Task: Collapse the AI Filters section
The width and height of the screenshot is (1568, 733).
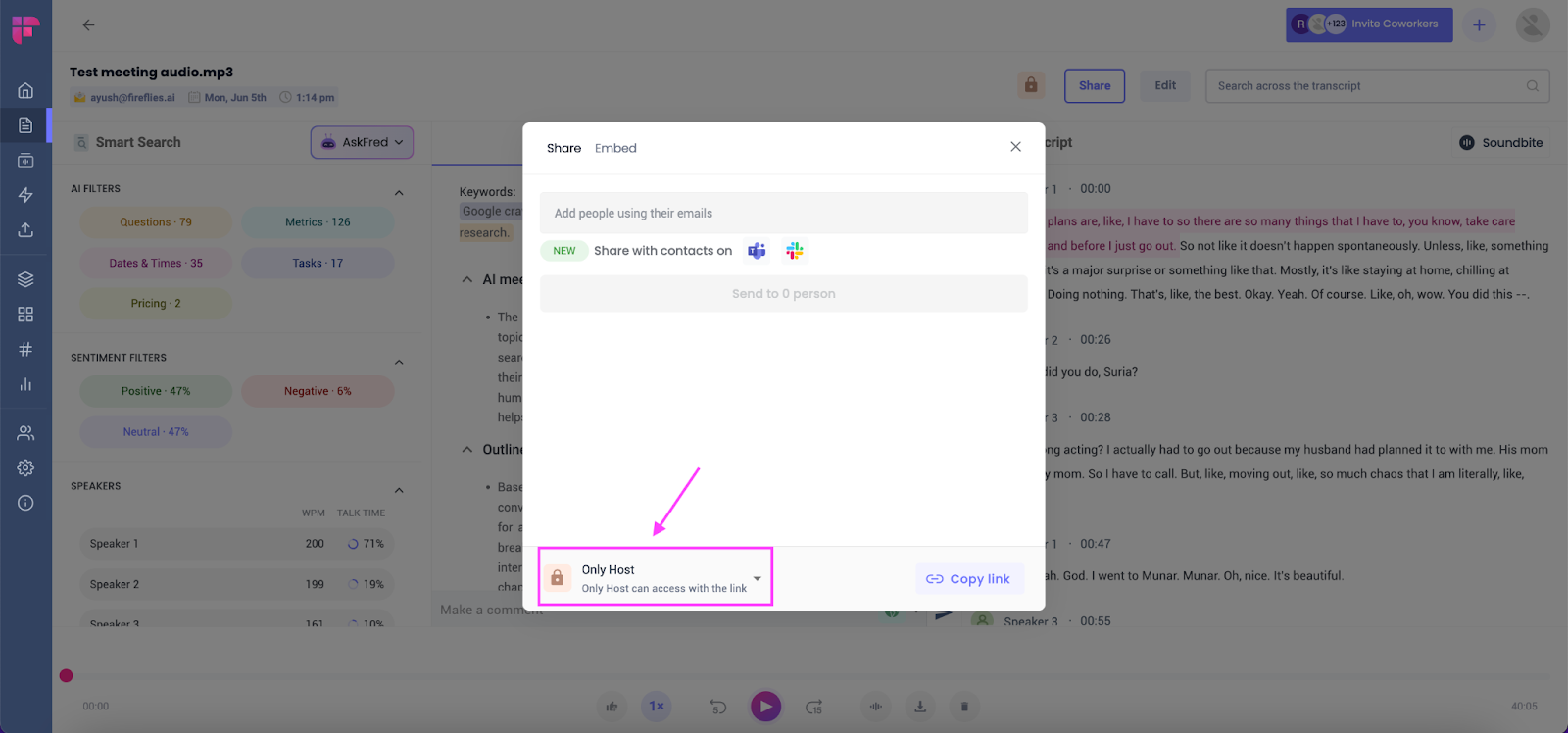Action: click(399, 192)
